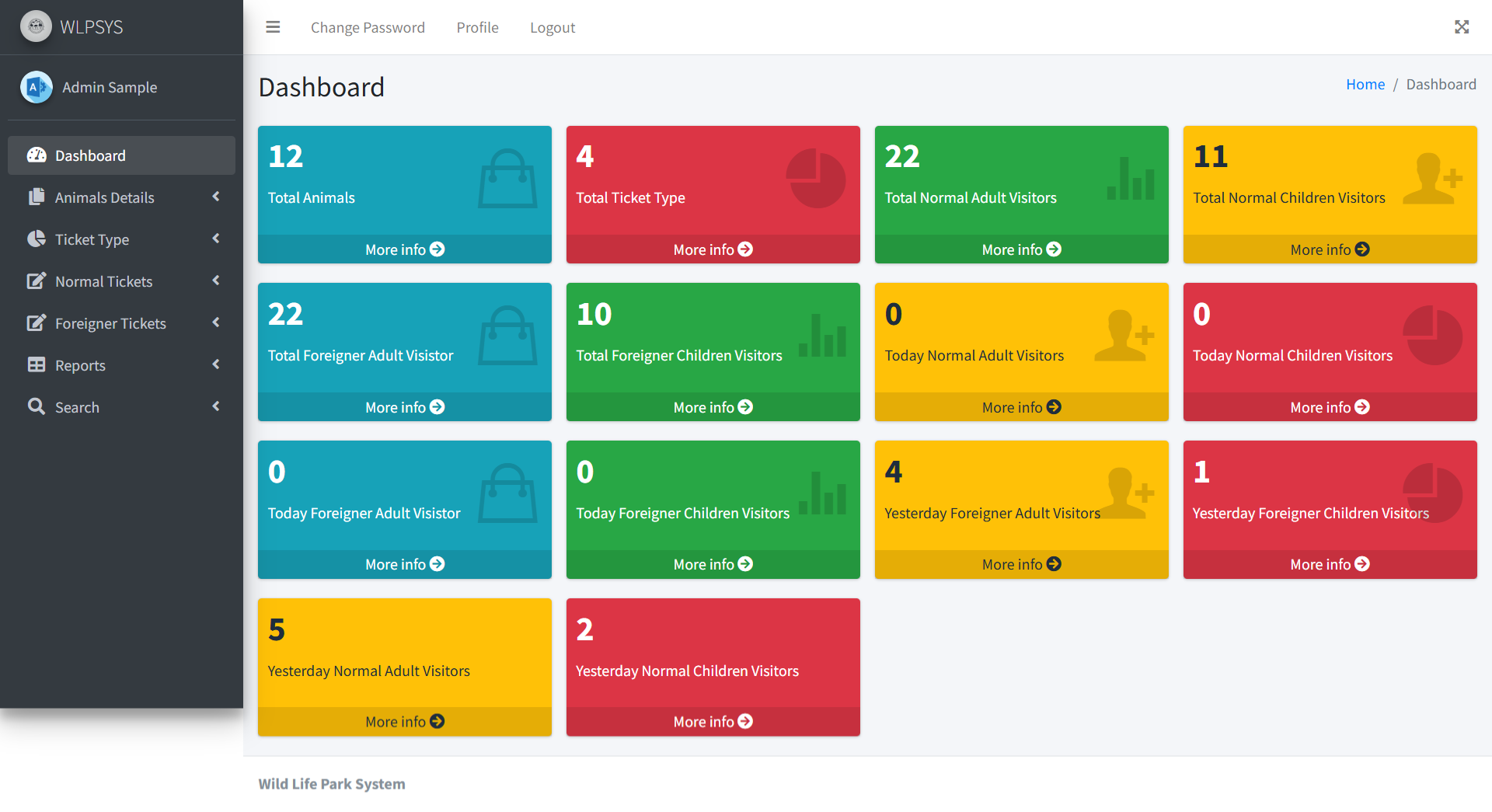Open More info for Total Foreigner Children Visitors
This screenshot has width=1492, height=812.
pyautogui.click(x=713, y=407)
